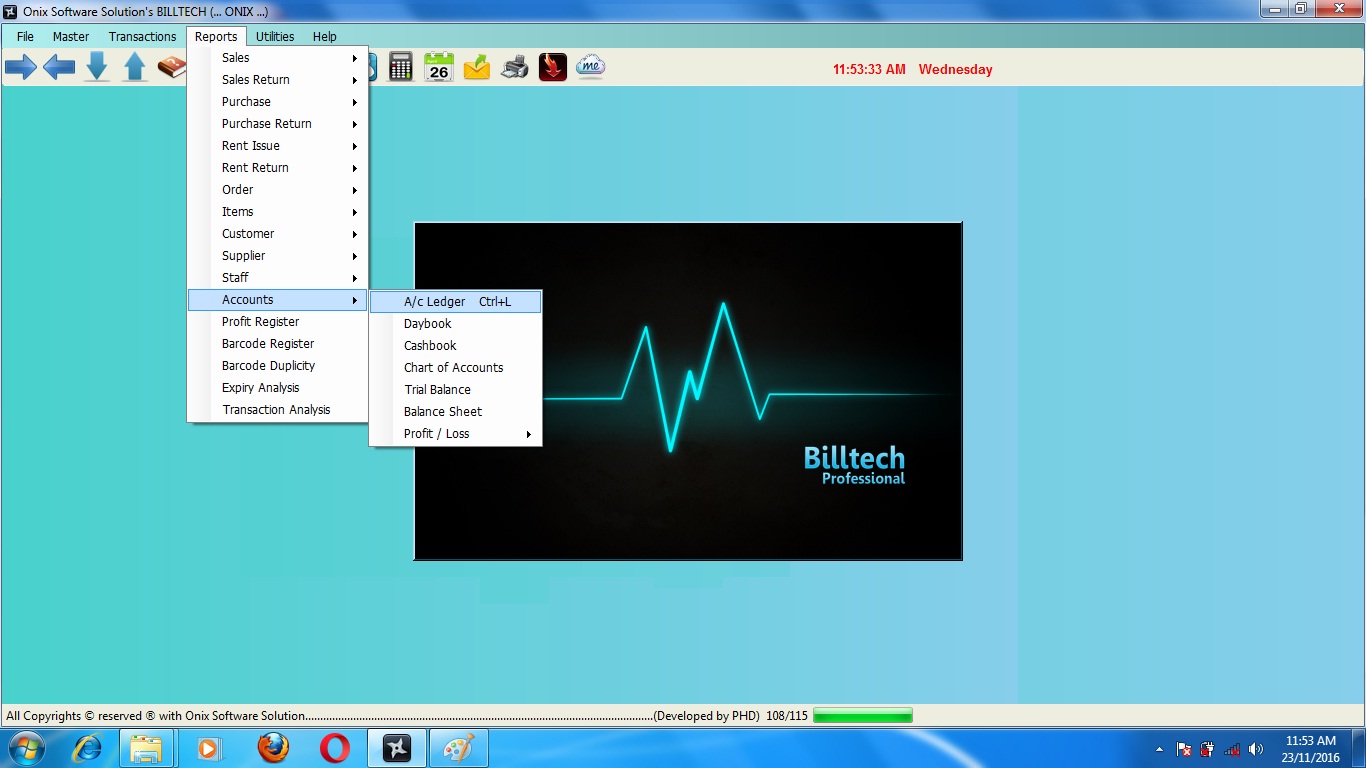Launch Opera from the taskbar

click(335, 748)
